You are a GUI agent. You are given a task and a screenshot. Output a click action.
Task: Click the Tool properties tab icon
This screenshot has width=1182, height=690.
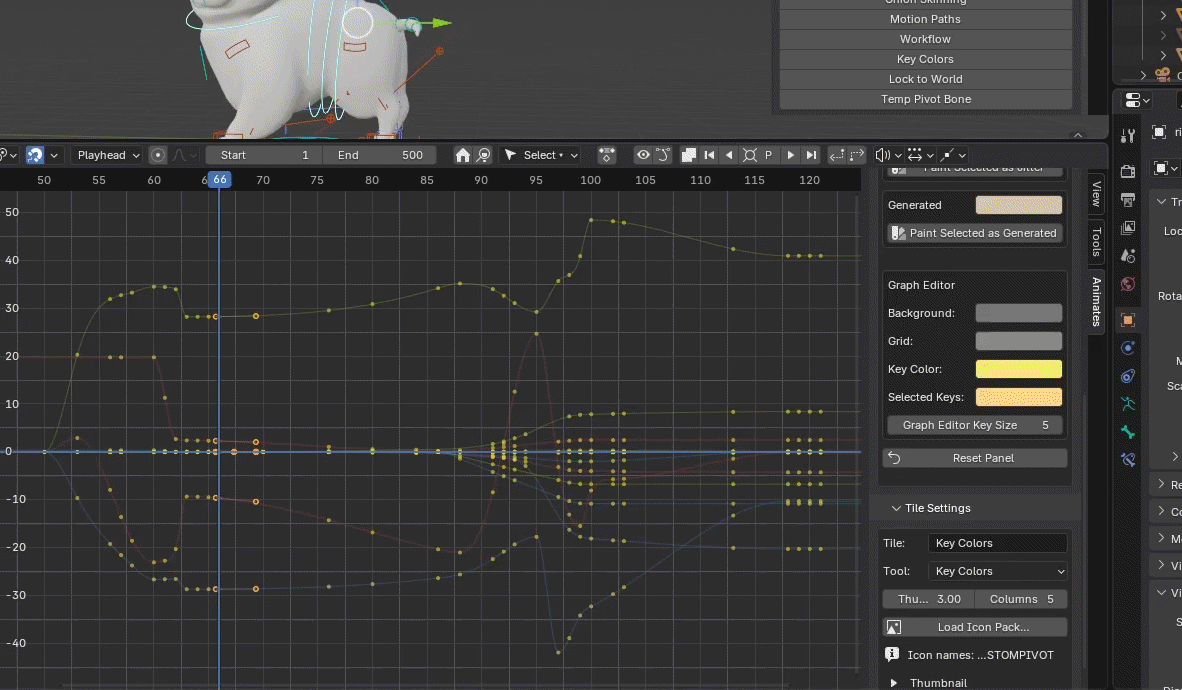[1128, 136]
